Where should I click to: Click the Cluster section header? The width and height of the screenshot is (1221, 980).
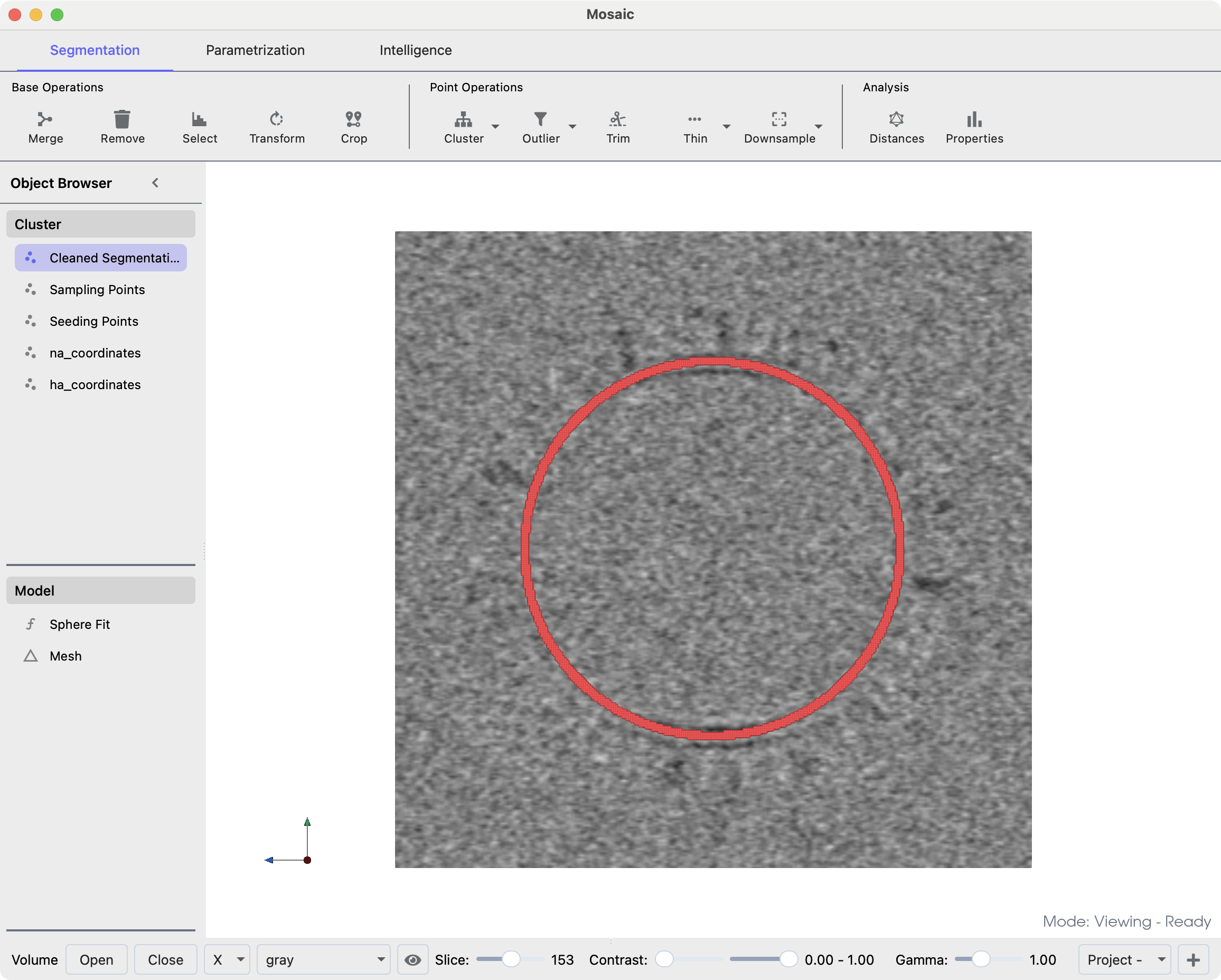[x=101, y=224]
